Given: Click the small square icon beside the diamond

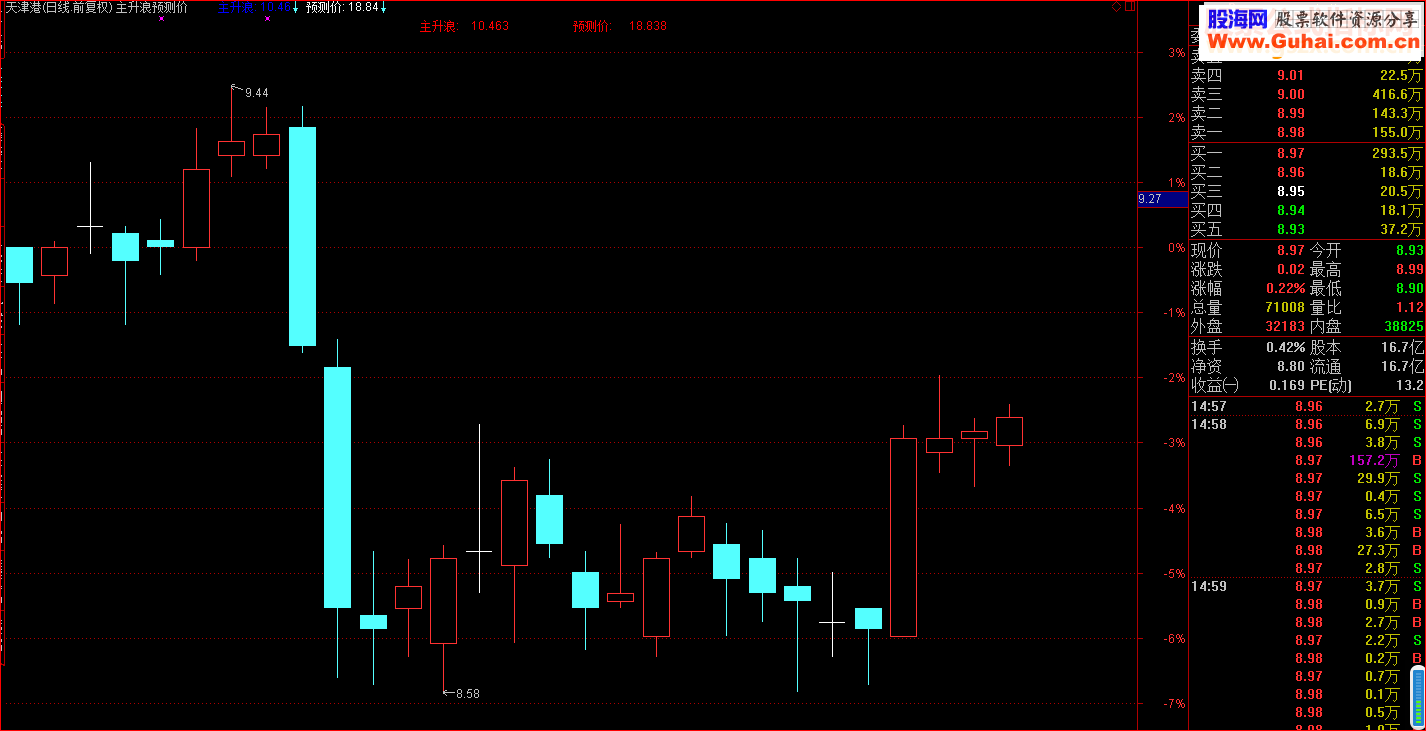Looking at the screenshot, I should [1130, 7].
